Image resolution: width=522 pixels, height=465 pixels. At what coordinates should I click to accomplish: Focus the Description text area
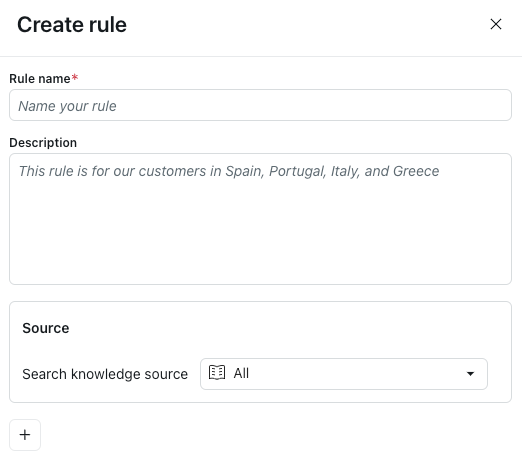[x=260, y=219]
